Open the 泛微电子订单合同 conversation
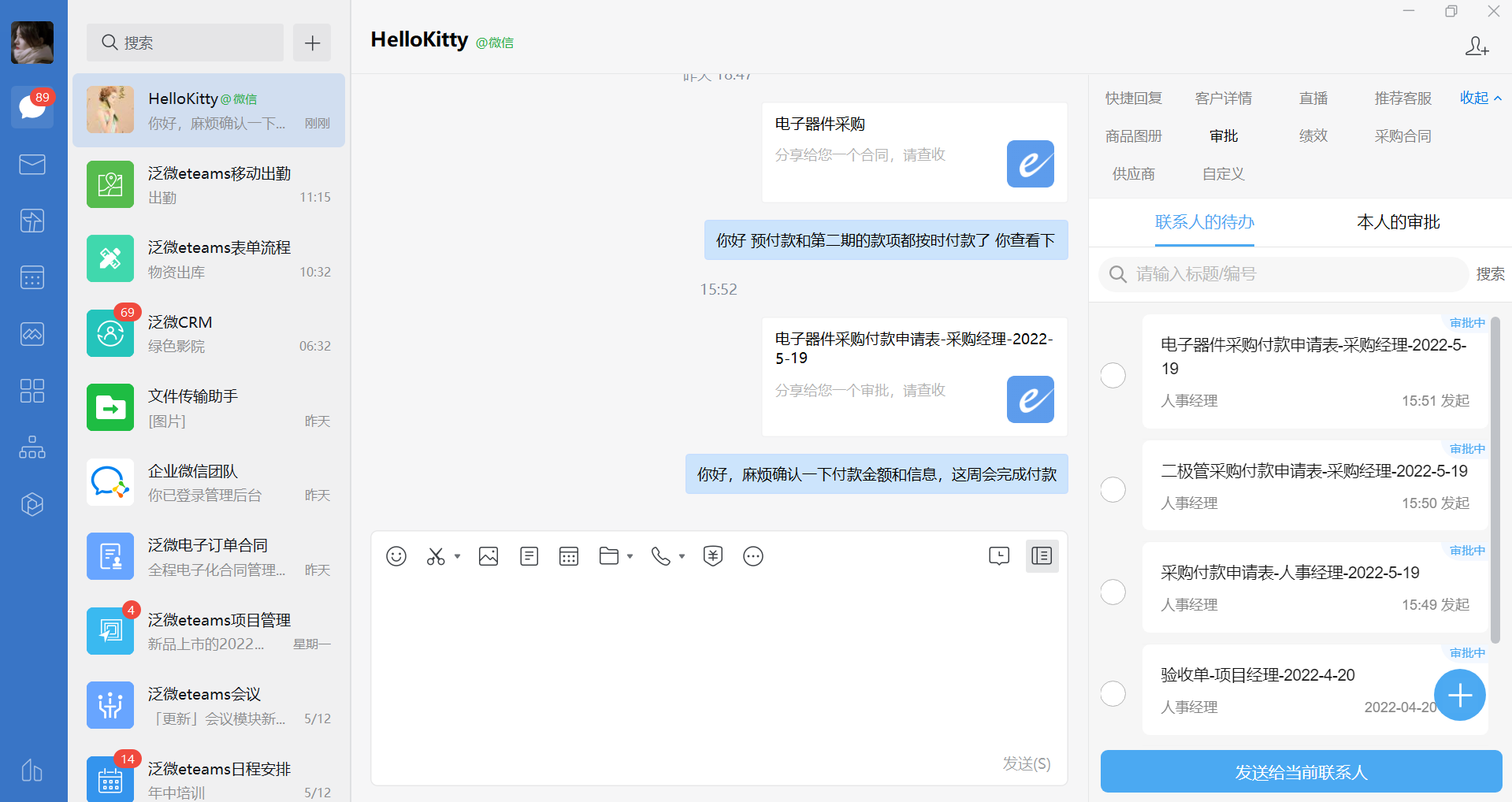The image size is (1512, 802). tap(209, 556)
